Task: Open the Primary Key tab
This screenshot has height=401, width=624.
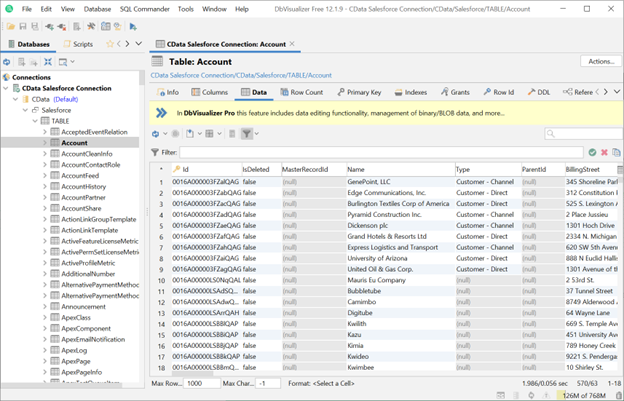Action: tap(358, 92)
